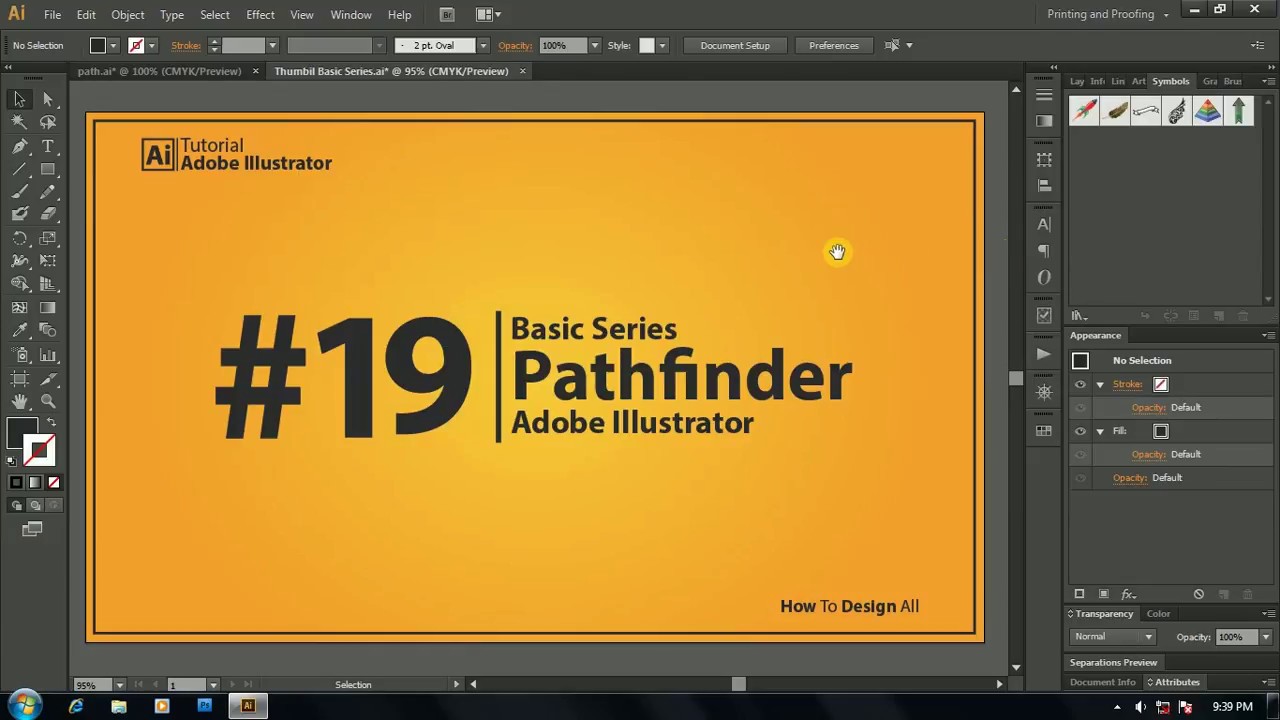Collapse the Fill row triangle
Viewport: 1280px width, 720px height.
pyautogui.click(x=1100, y=431)
